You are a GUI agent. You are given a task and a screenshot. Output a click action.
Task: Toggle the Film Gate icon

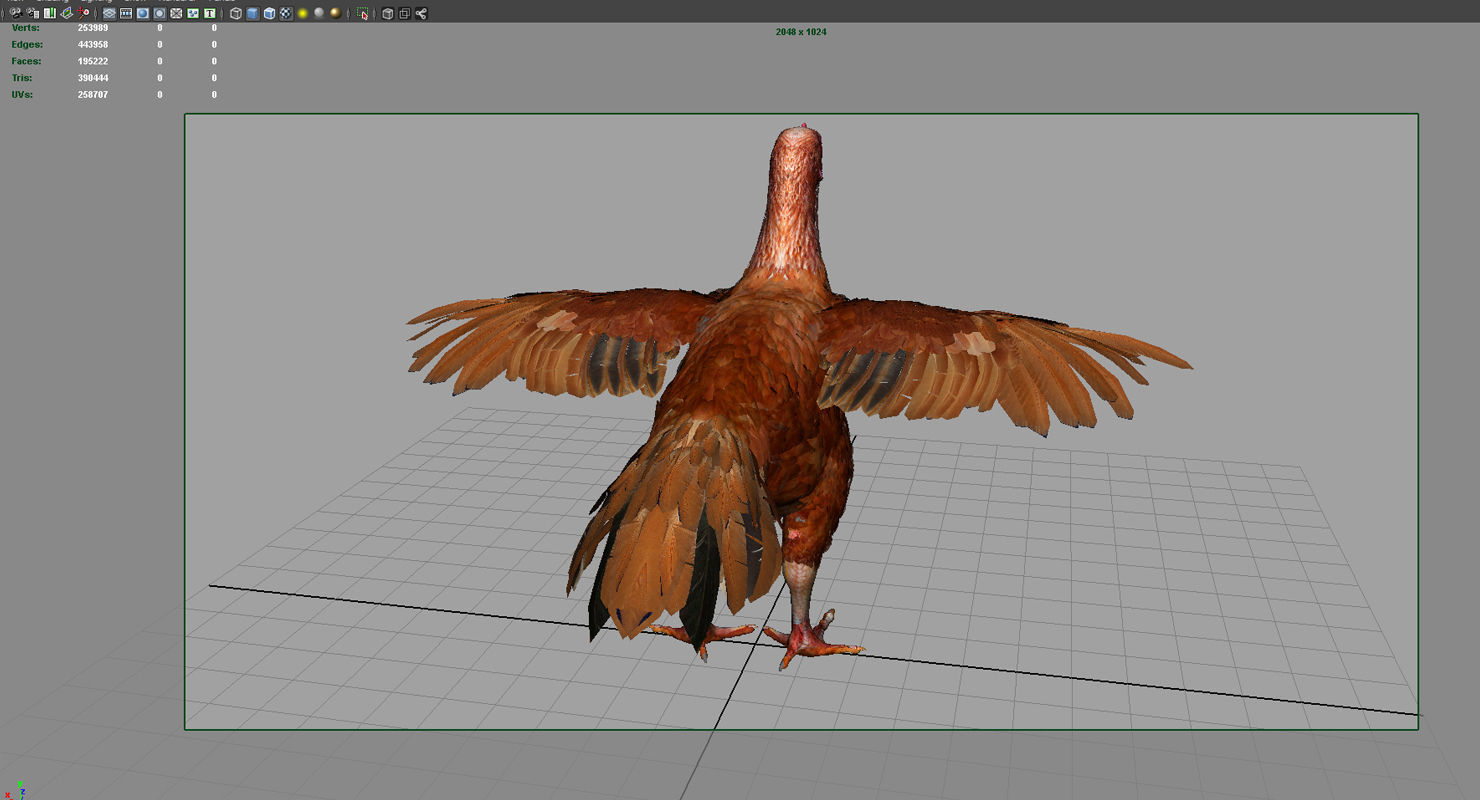coord(126,13)
